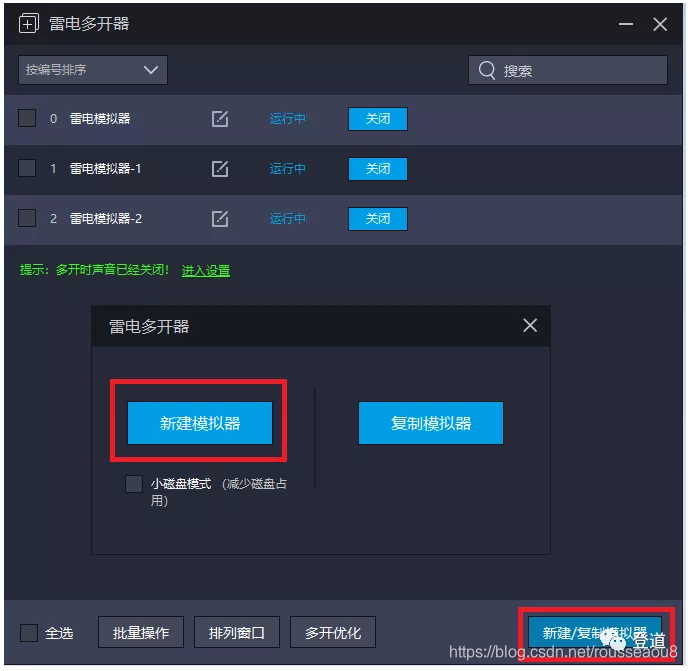Click the 多开优化 button
The image size is (688, 671).
333,632
